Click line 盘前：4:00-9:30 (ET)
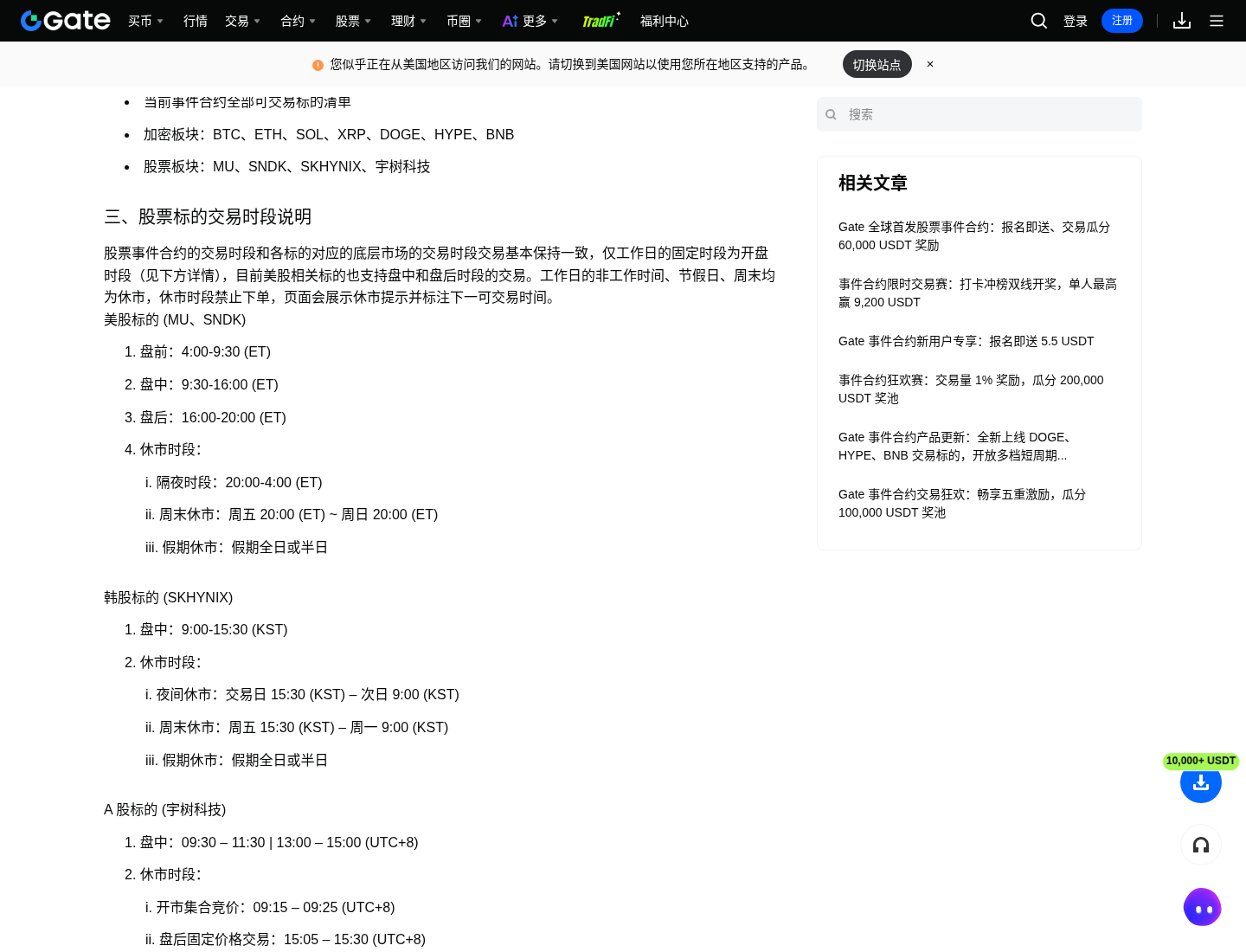This screenshot has height=952, width=1246. click(x=205, y=351)
